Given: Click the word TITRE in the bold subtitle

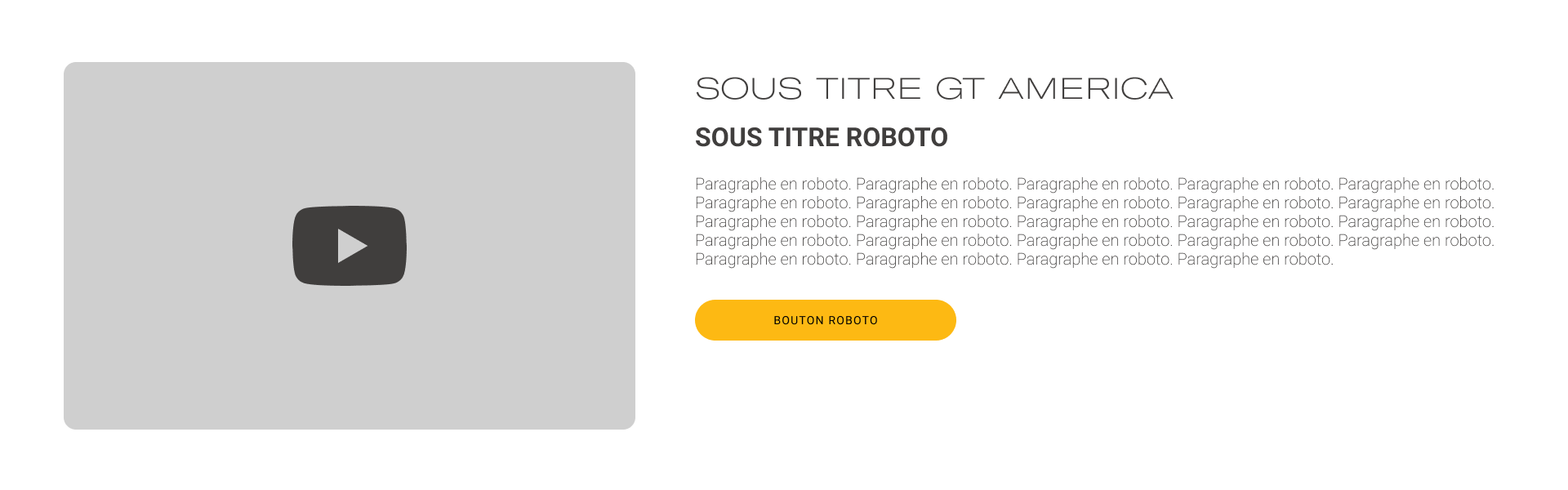Looking at the screenshot, I should [804, 137].
